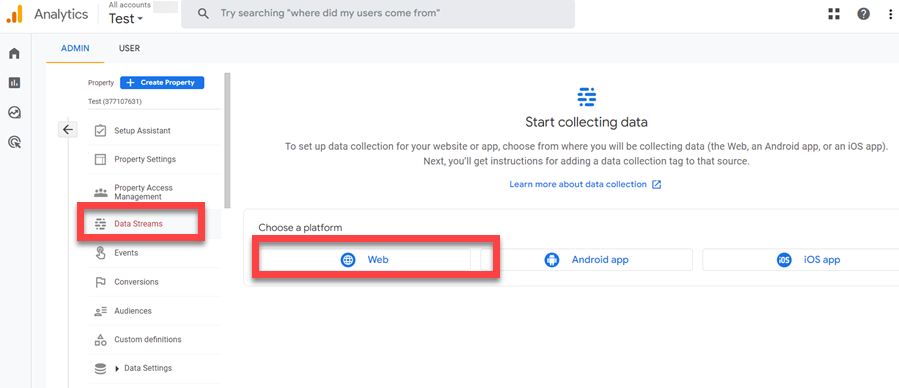Open the Explore icon in left rail
899x388 pixels.
tap(14, 112)
